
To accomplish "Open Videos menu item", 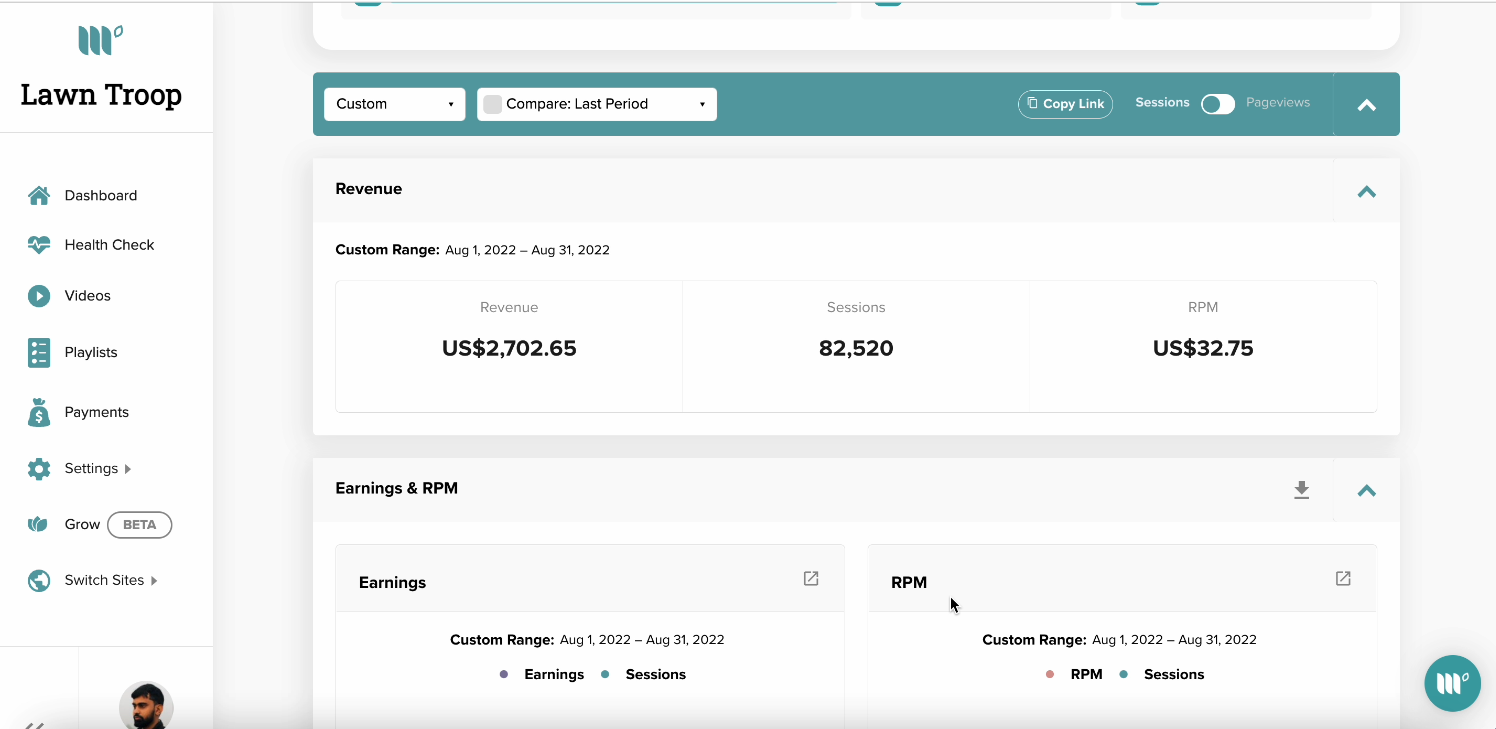I will [x=87, y=296].
